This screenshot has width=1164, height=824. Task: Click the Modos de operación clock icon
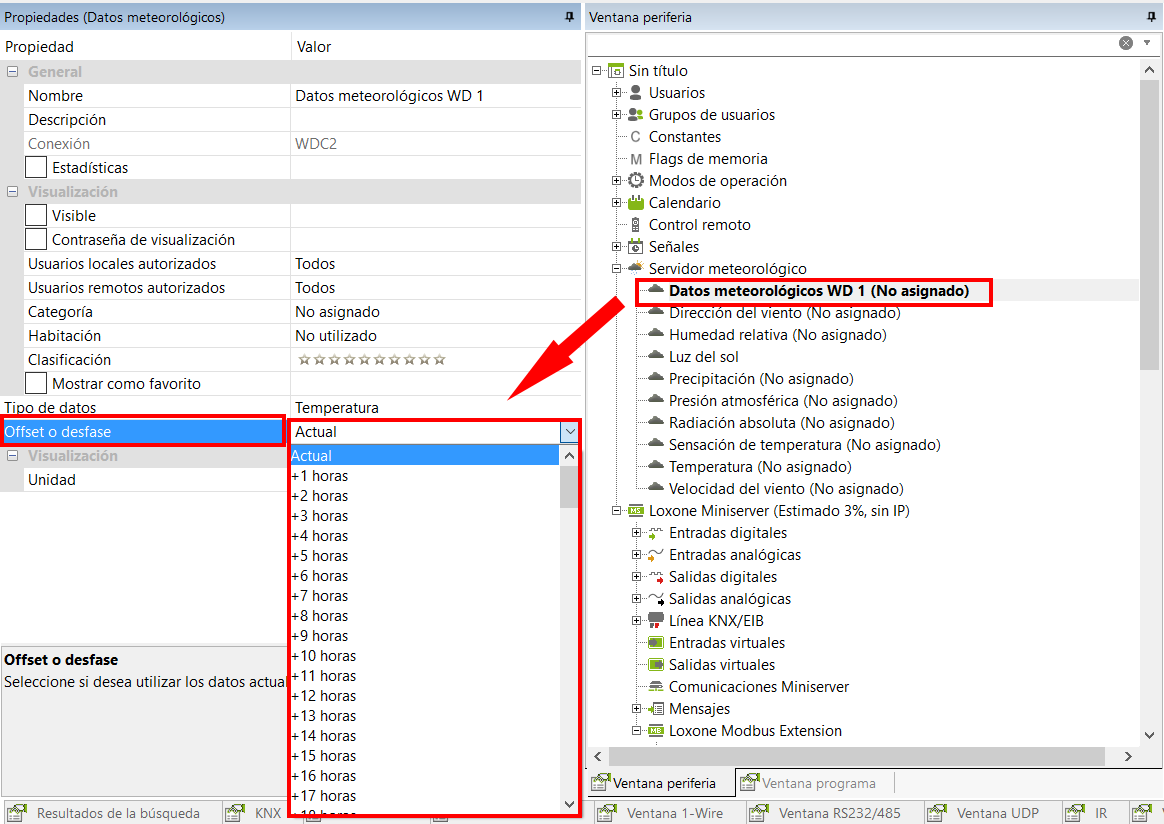[636, 181]
